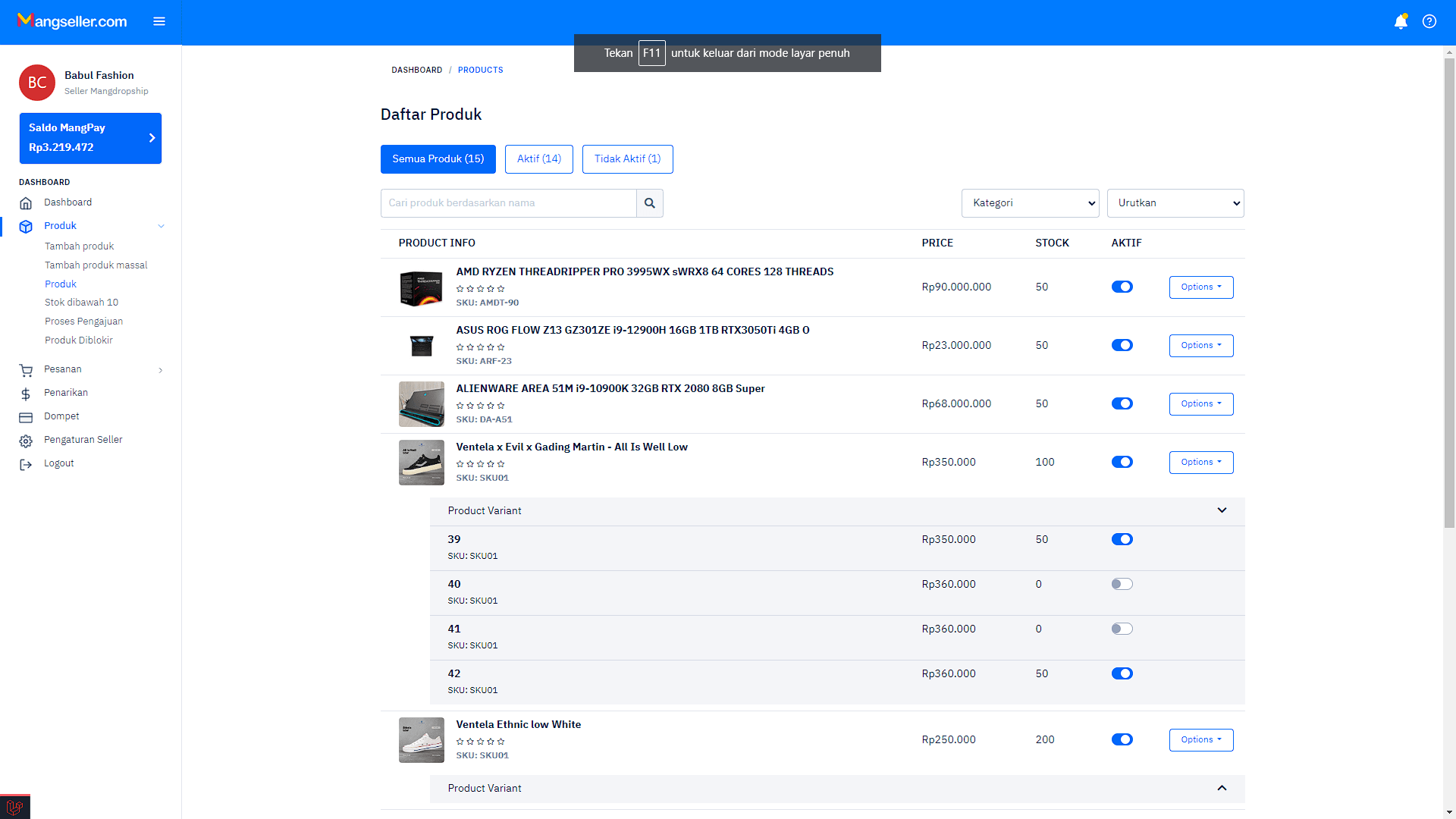Open Options dropdown for Alienware Area 51M
Image resolution: width=1456 pixels, height=819 pixels.
click(x=1201, y=404)
